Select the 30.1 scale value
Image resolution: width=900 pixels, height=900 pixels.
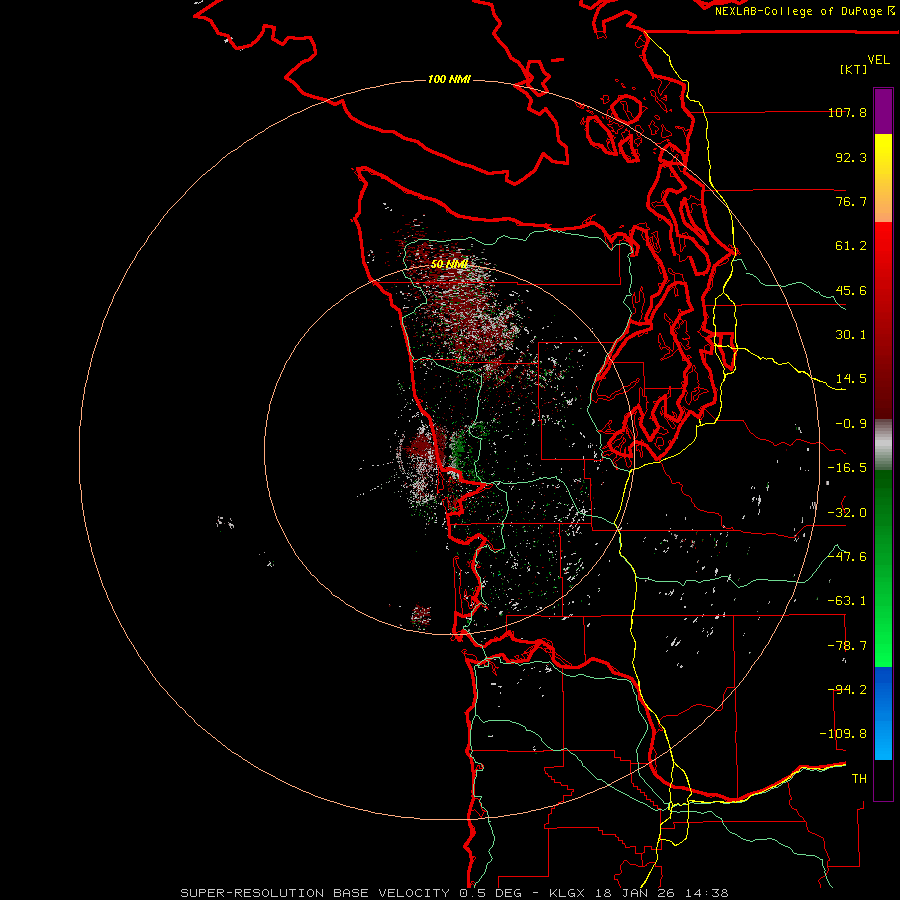pos(851,335)
